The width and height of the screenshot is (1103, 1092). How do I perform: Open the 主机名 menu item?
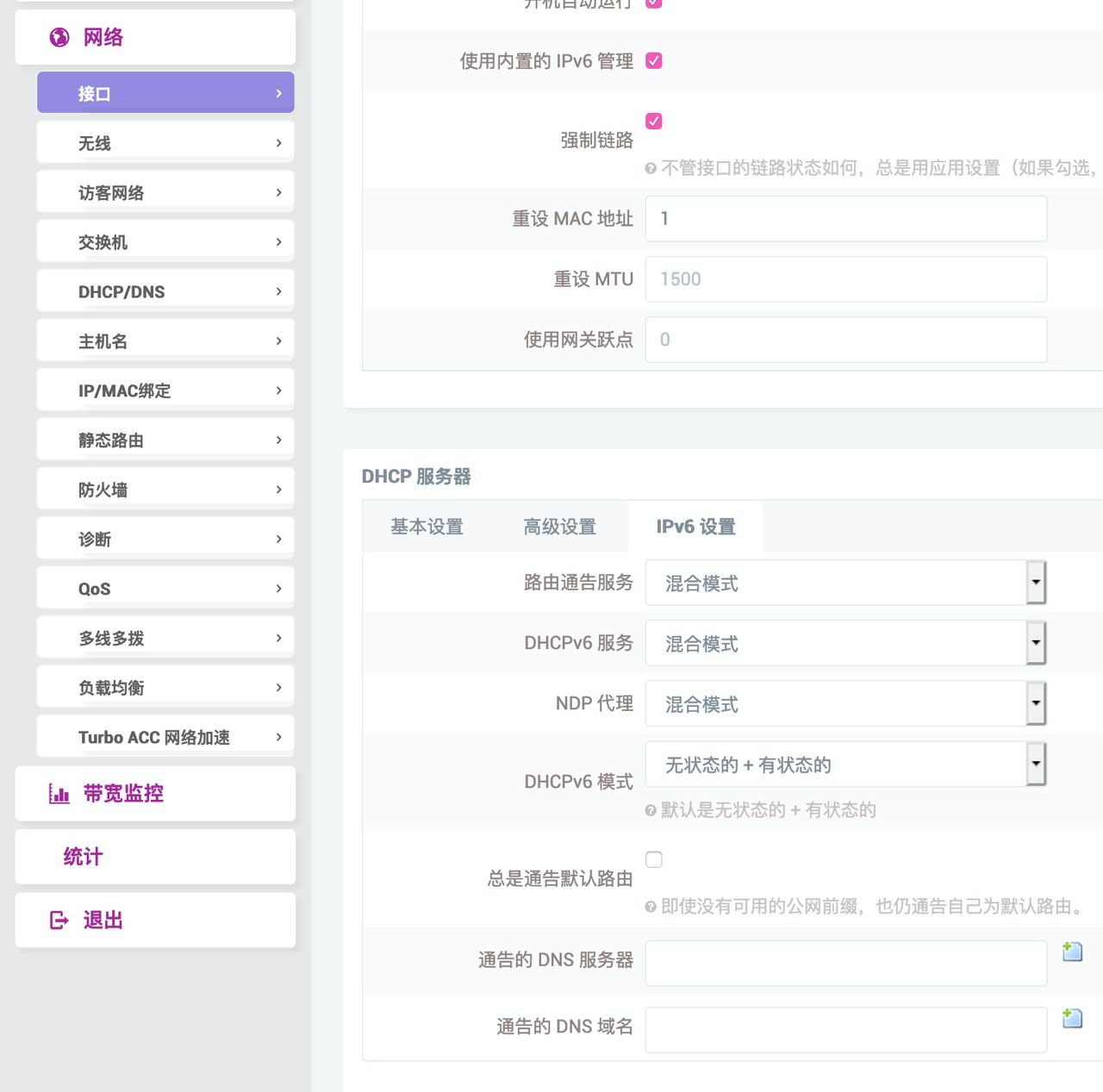point(165,341)
